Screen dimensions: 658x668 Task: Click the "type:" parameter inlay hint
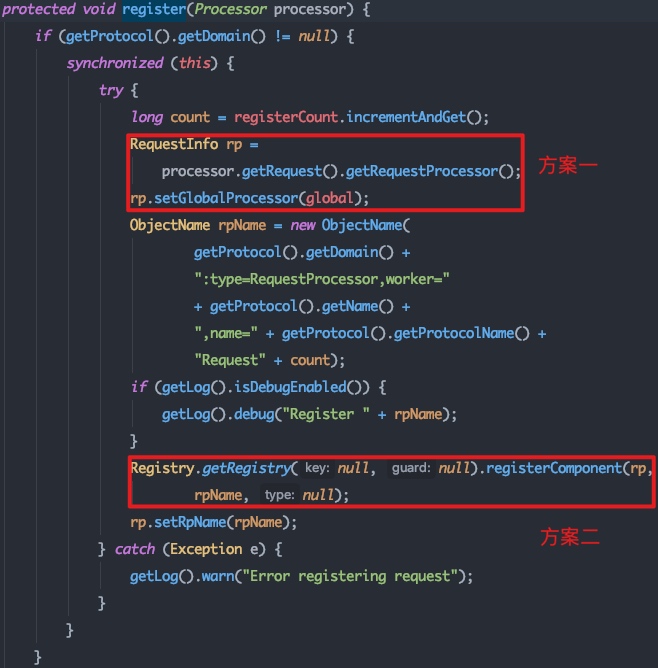pyautogui.click(x=279, y=495)
